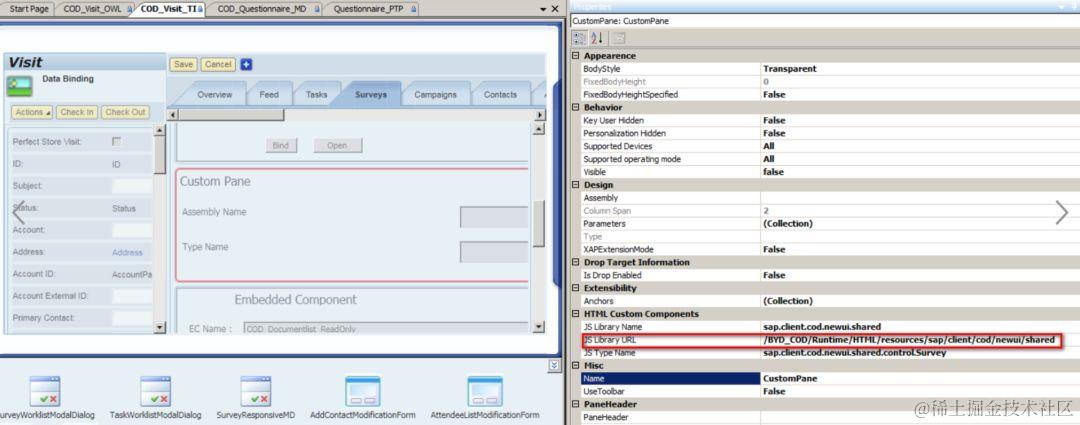
Task: Select the Visible property value false
Action: click(773, 172)
